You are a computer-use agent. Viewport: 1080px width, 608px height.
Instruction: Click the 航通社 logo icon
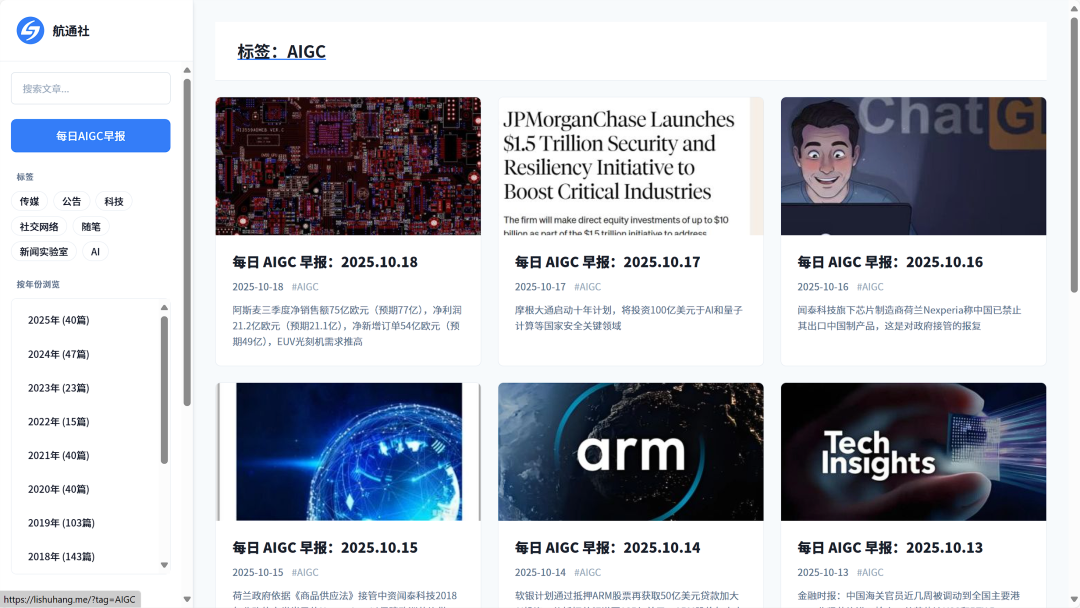point(30,30)
